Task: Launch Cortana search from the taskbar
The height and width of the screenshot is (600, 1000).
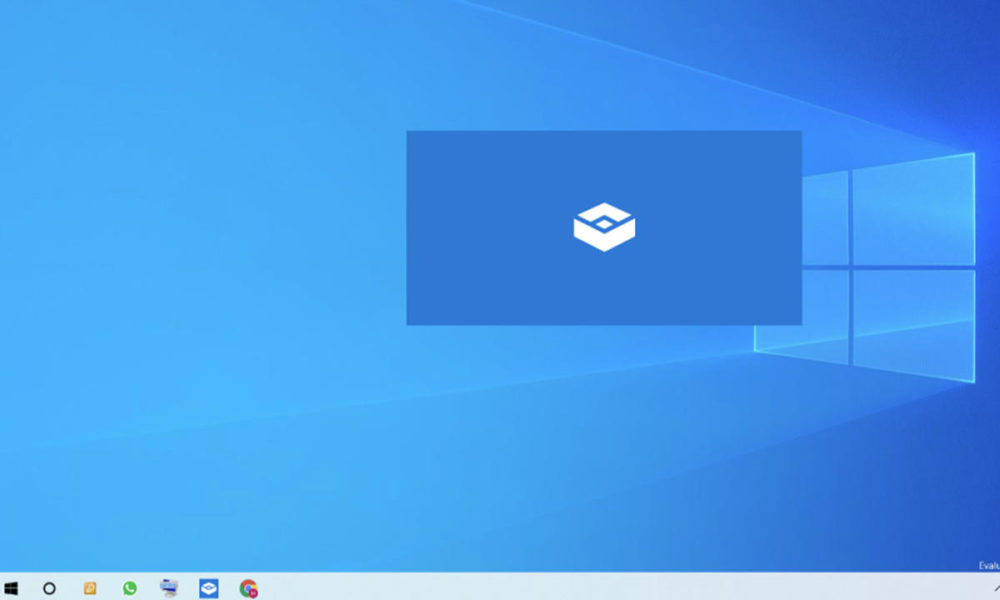Action: click(48, 587)
